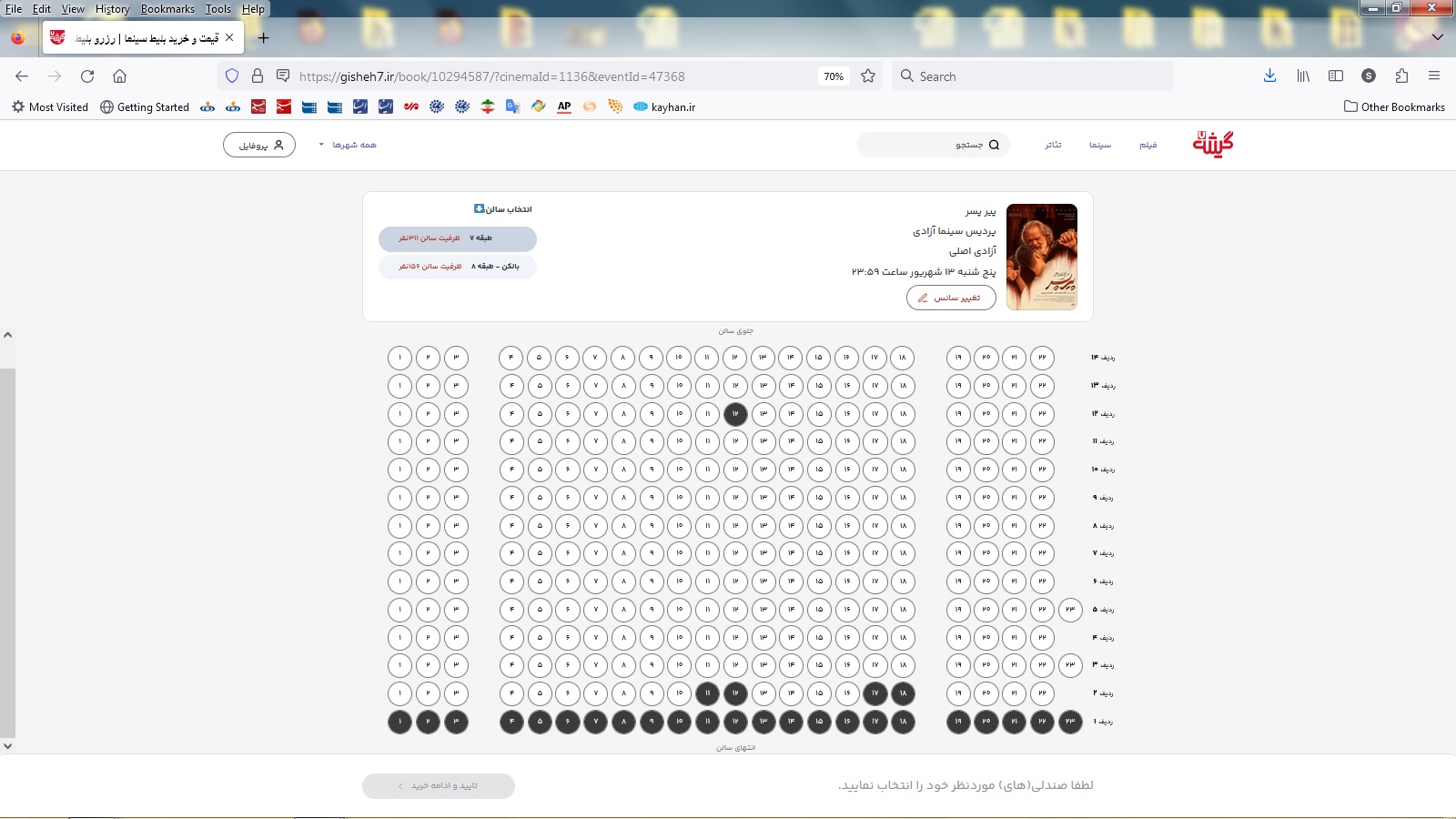The width and height of the screenshot is (1456, 819).
Task: Select seat 1 in row 14
Action: click(x=399, y=358)
